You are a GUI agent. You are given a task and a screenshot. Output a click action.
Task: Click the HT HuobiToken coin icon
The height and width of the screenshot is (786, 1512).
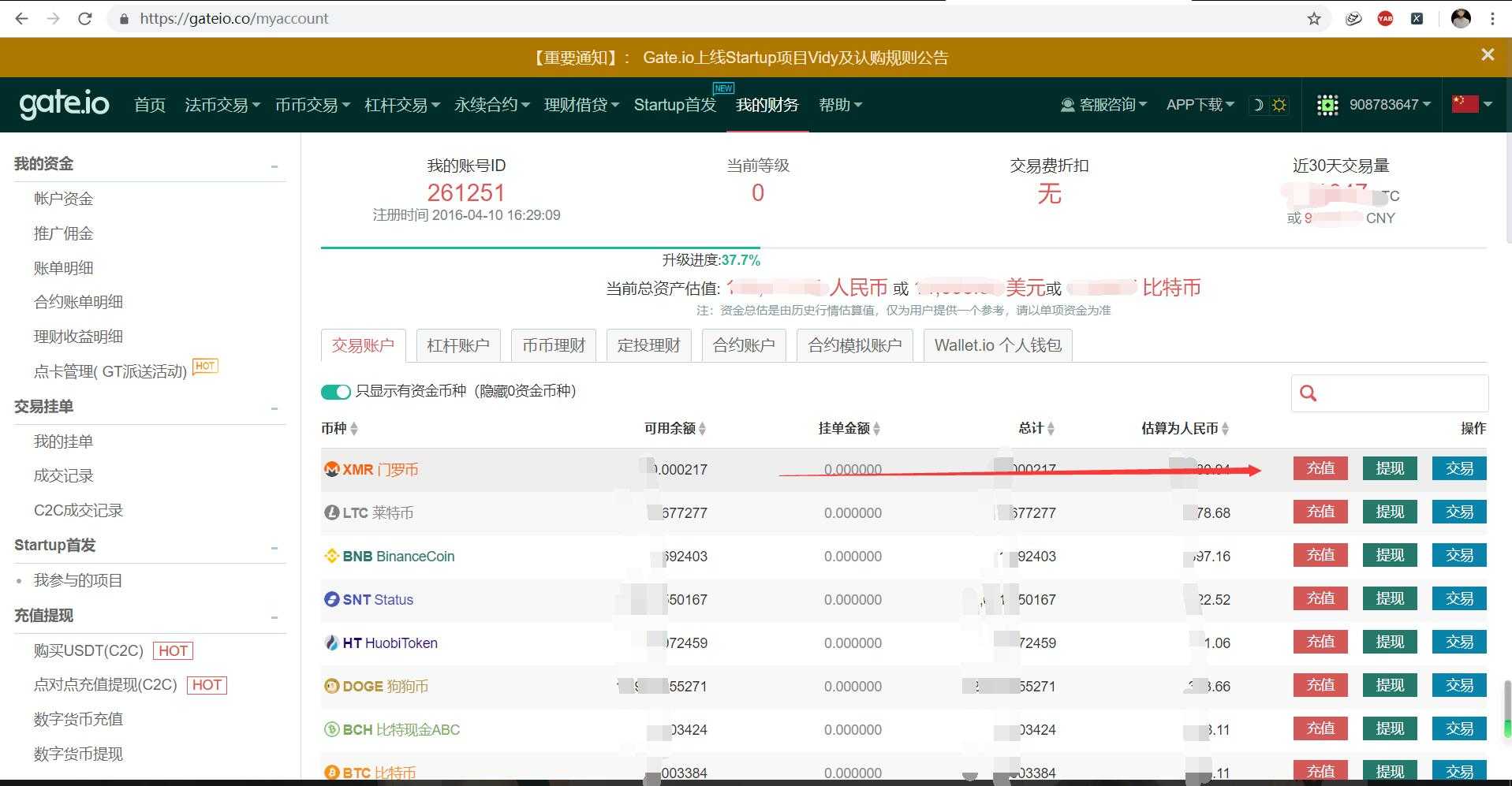click(x=332, y=643)
